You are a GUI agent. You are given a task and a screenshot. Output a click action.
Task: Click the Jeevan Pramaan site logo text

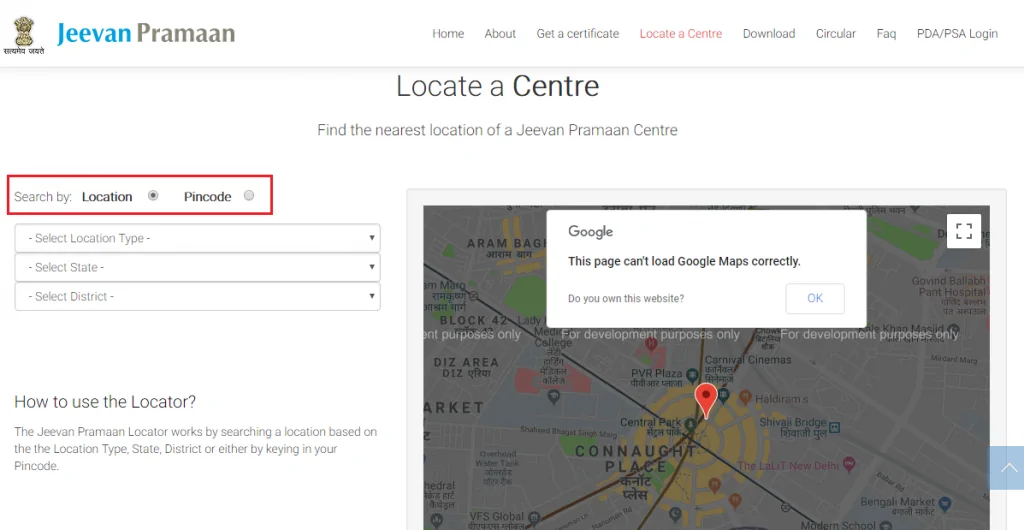(146, 33)
